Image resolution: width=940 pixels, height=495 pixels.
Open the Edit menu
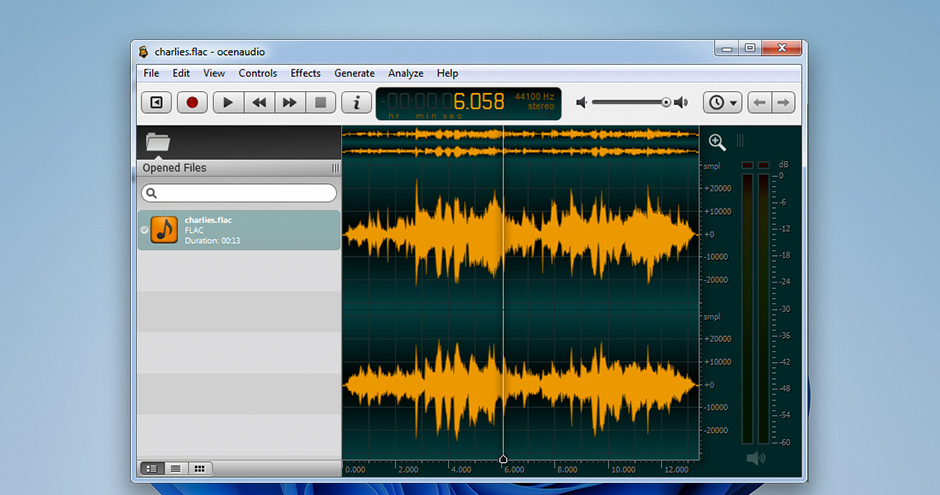tap(181, 73)
